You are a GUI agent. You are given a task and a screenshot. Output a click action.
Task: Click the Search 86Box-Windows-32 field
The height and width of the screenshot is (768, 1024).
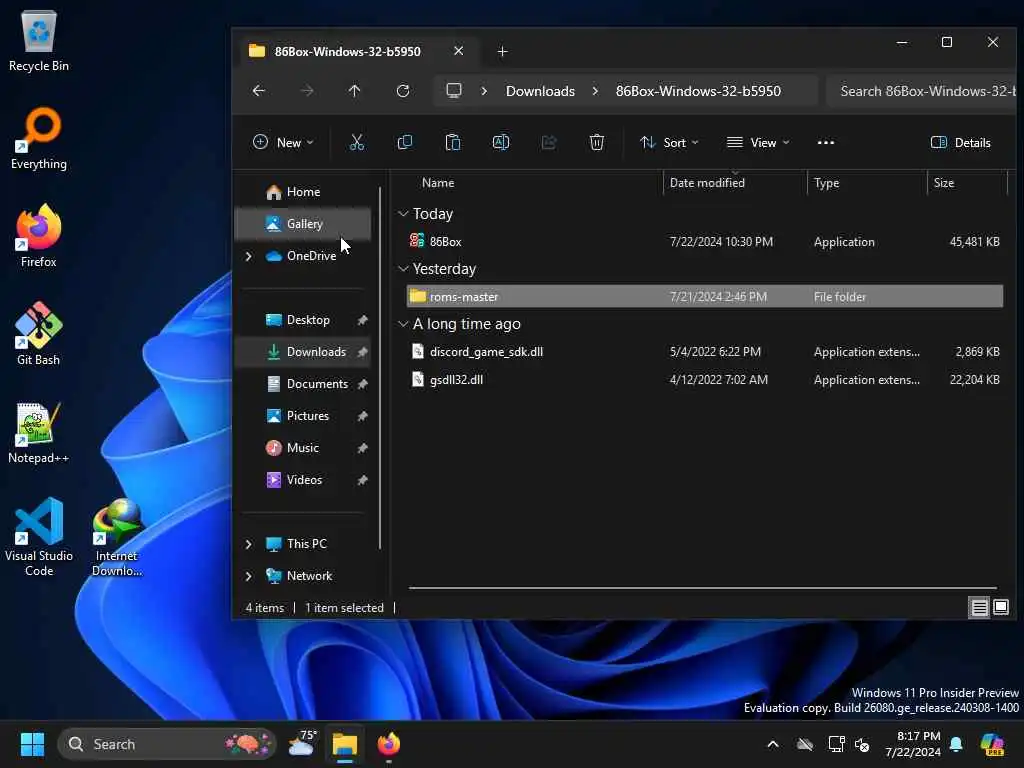[921, 91]
